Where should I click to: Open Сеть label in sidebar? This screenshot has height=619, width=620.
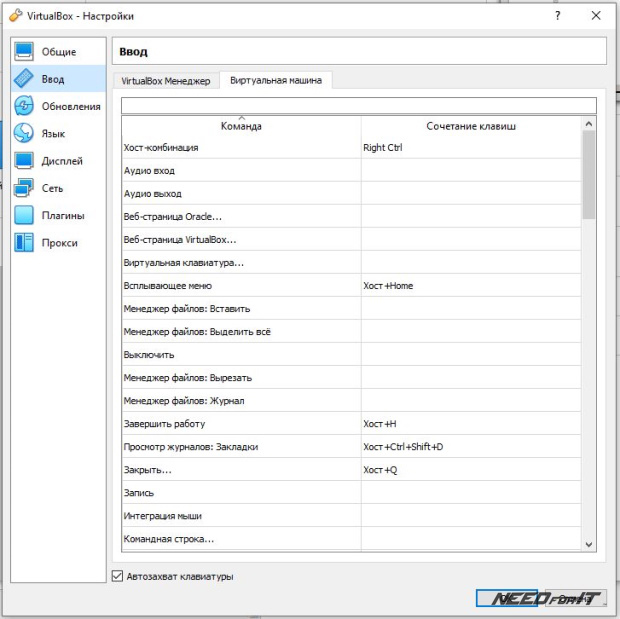point(52,188)
